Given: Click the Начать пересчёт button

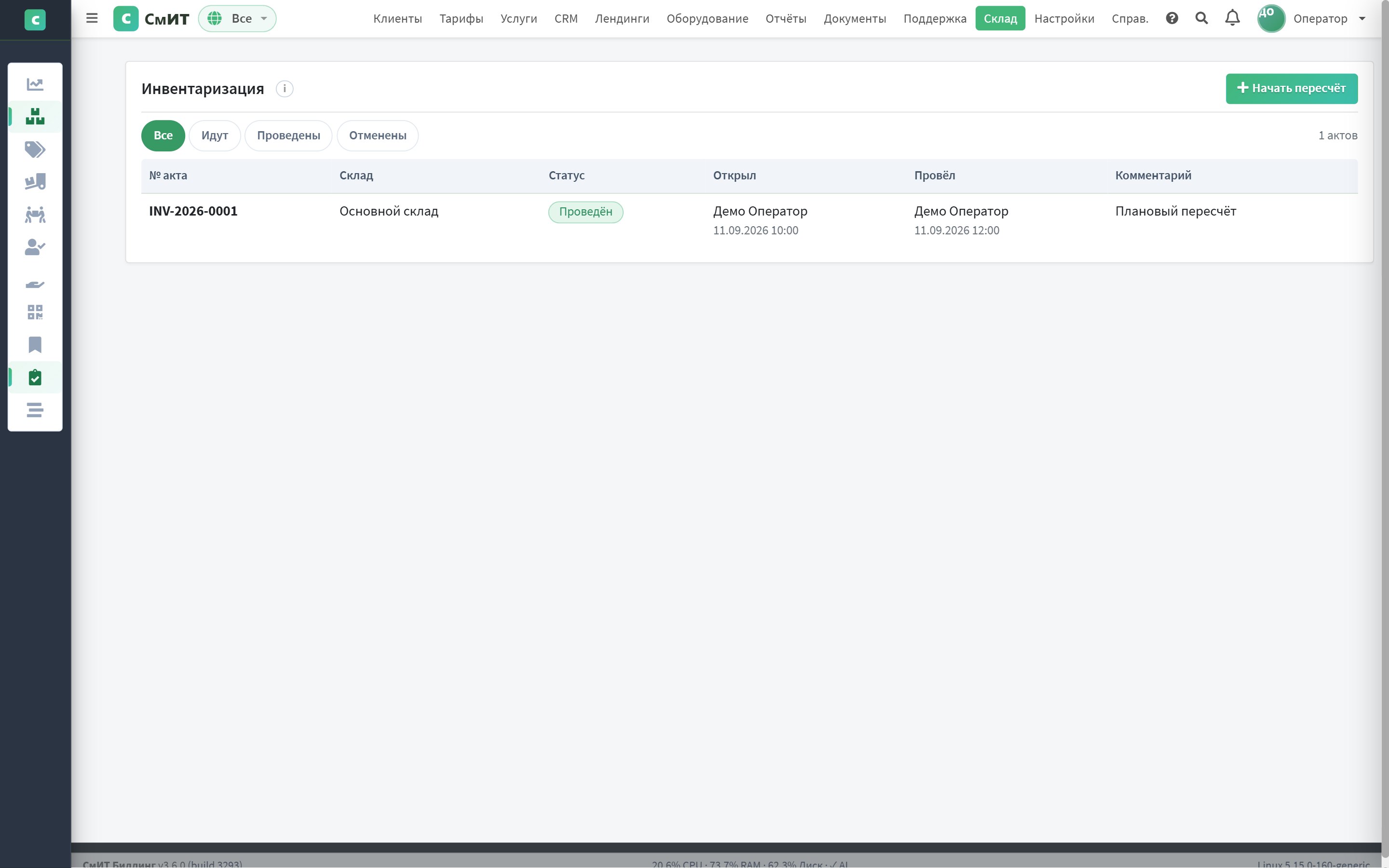Looking at the screenshot, I should click(1292, 88).
